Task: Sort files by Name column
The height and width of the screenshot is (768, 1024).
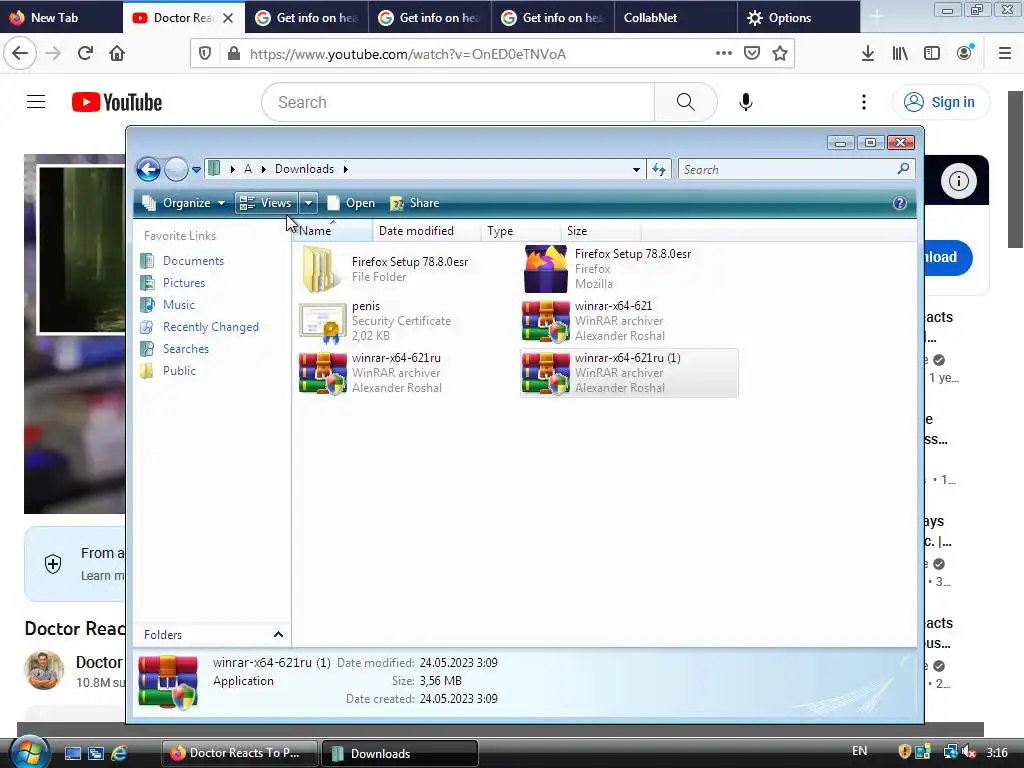Action: coord(333,231)
